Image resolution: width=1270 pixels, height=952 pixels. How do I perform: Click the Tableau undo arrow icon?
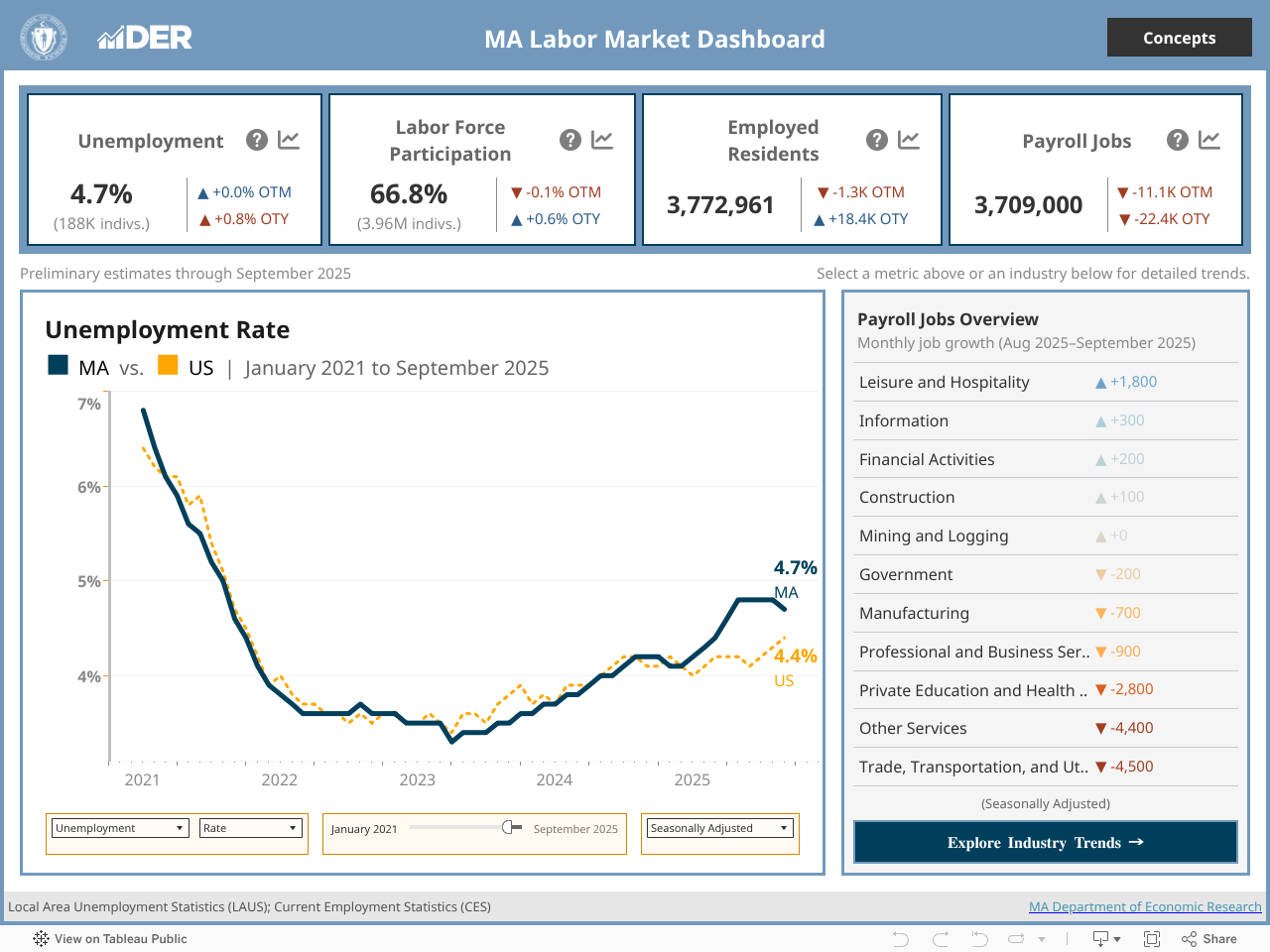pyautogui.click(x=901, y=938)
